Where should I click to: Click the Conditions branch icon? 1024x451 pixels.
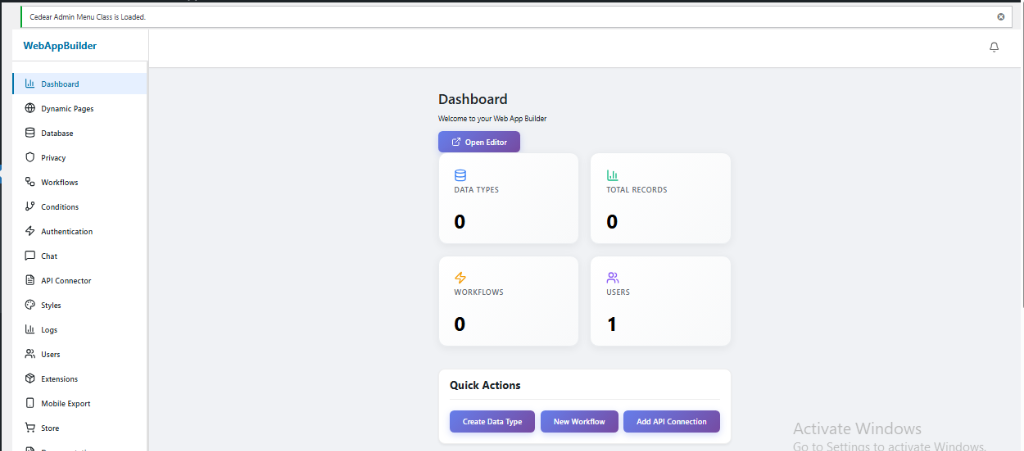point(29,206)
